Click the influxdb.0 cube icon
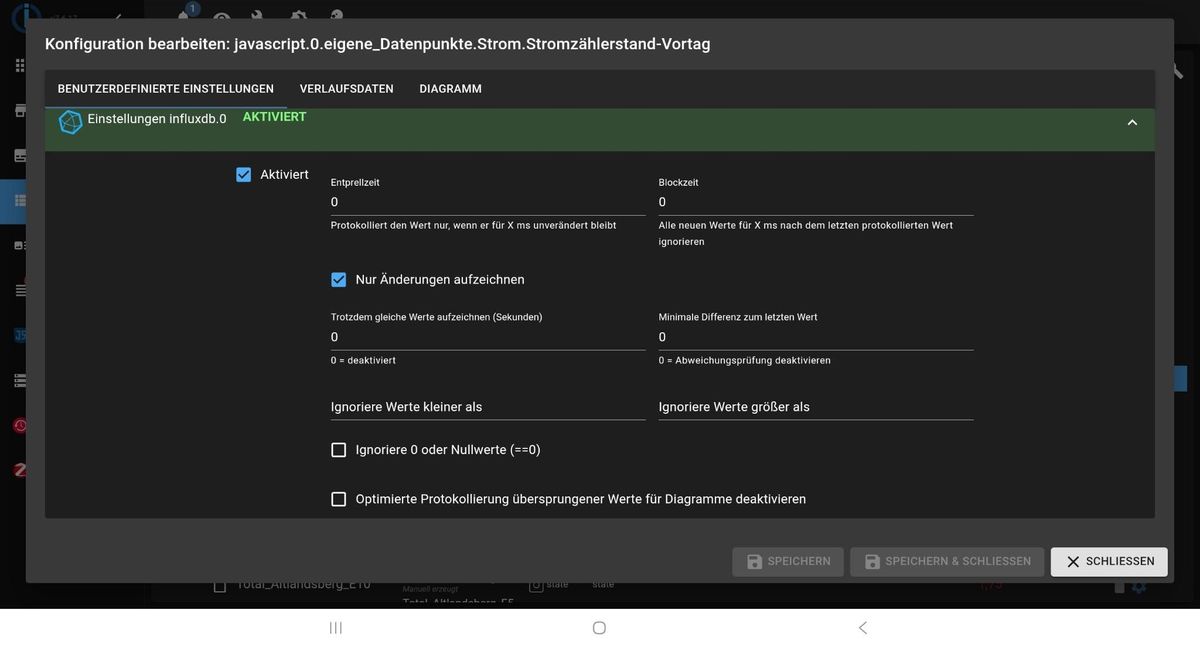1200x647 pixels. [x=70, y=121]
